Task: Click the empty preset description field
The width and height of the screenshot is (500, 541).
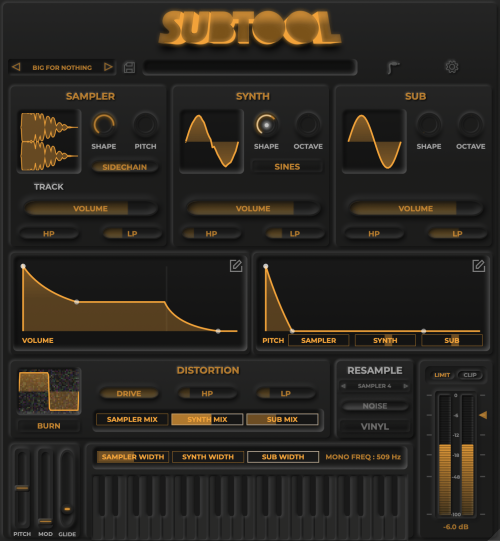Action: point(250,67)
